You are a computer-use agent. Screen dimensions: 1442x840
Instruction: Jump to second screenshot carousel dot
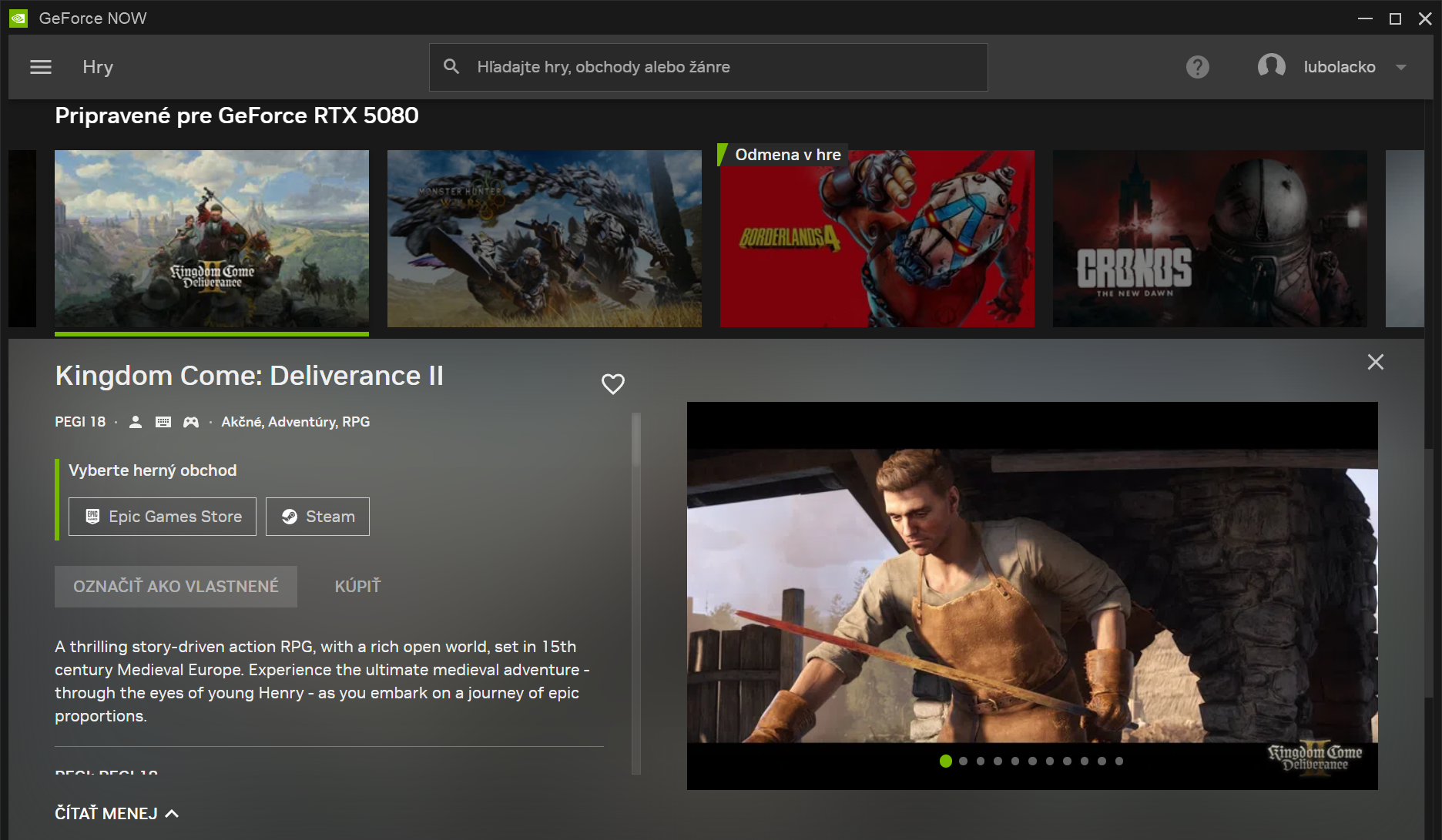[x=963, y=761]
